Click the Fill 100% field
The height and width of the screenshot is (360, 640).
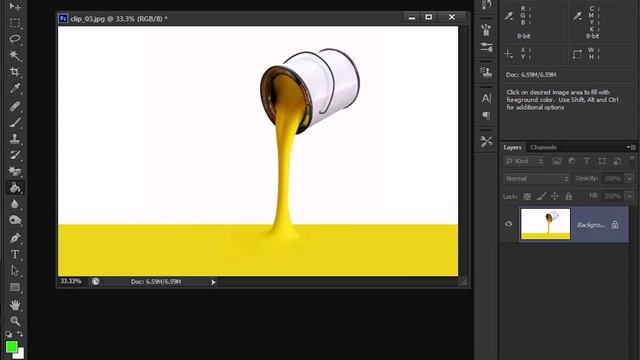pyautogui.click(x=613, y=196)
